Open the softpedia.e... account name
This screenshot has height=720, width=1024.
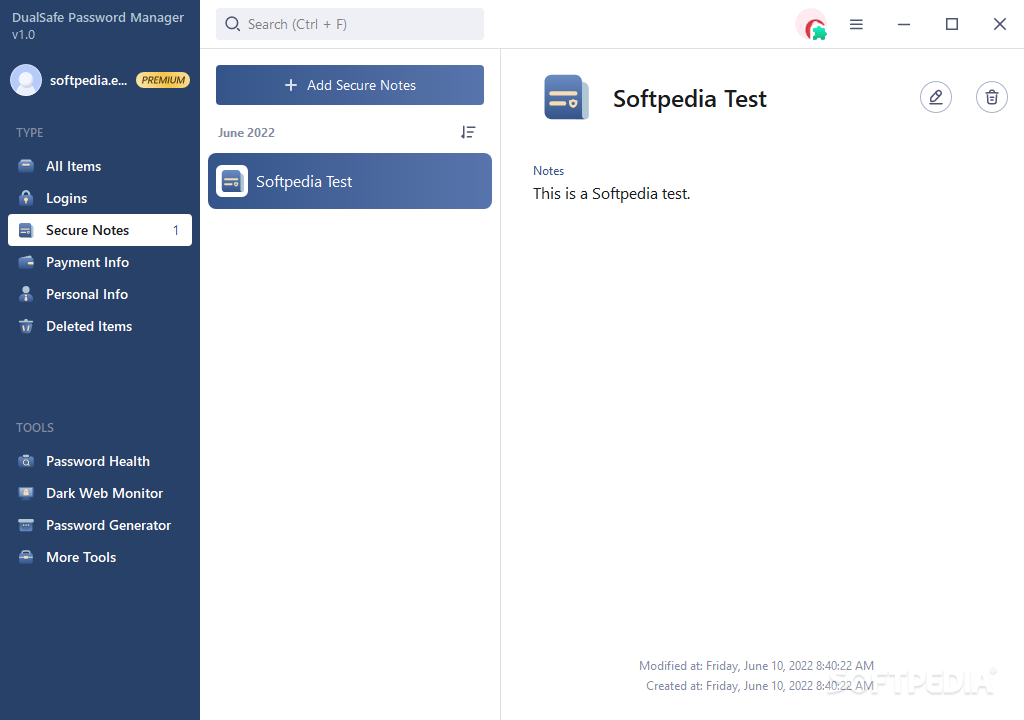pyautogui.click(x=89, y=80)
